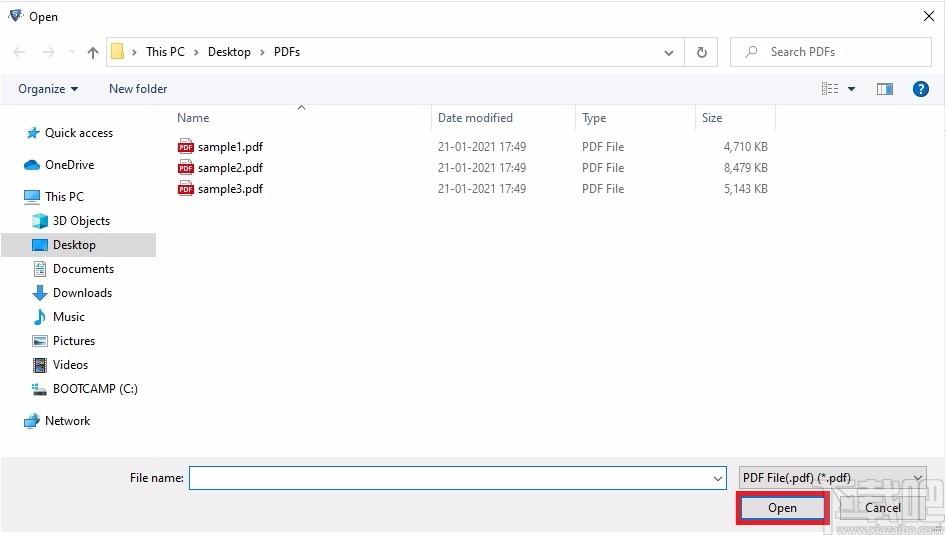Select Desktop in the navigation pane

pyautogui.click(x=79, y=245)
